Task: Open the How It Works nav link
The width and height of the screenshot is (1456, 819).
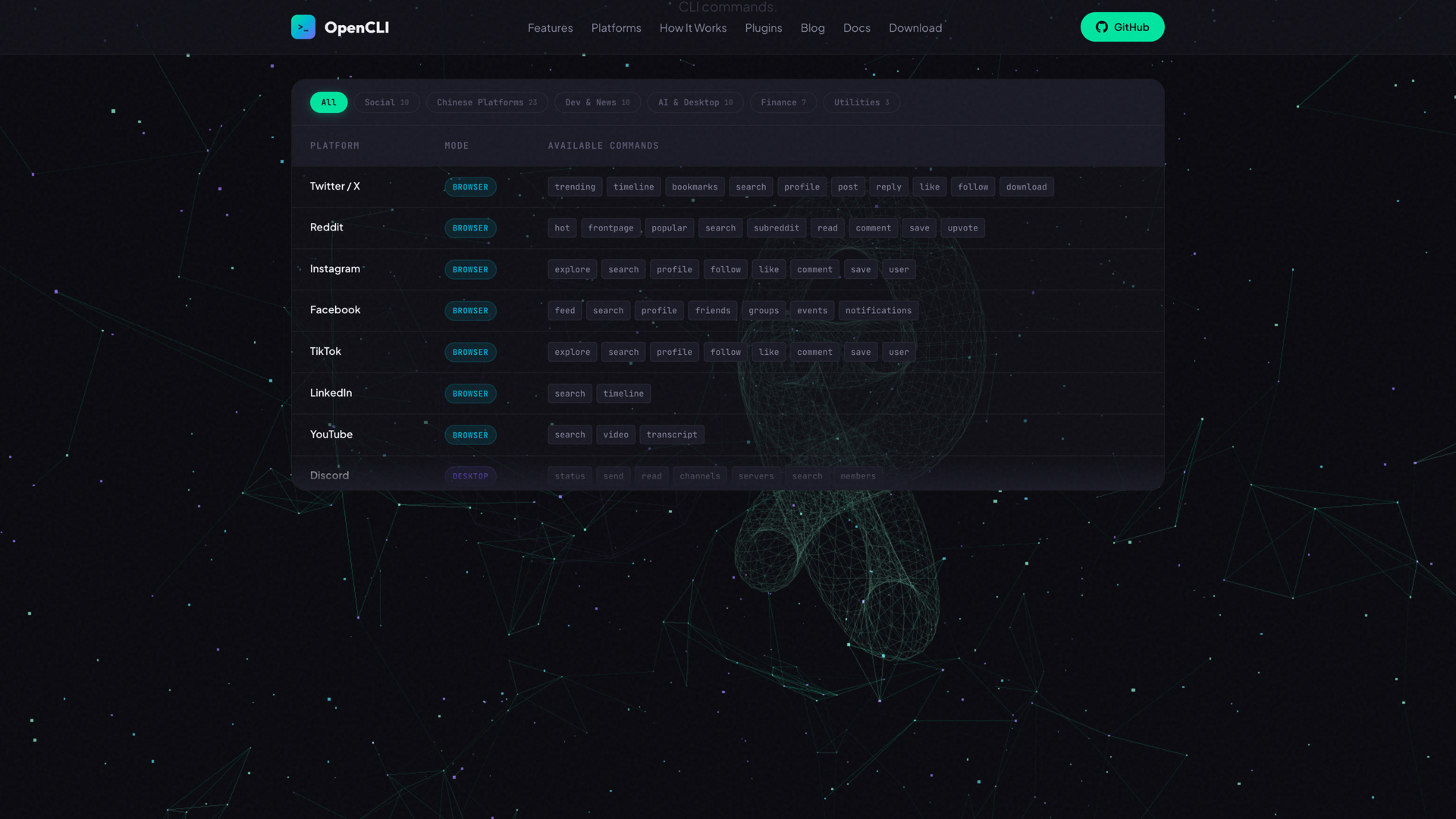Action: click(x=693, y=28)
